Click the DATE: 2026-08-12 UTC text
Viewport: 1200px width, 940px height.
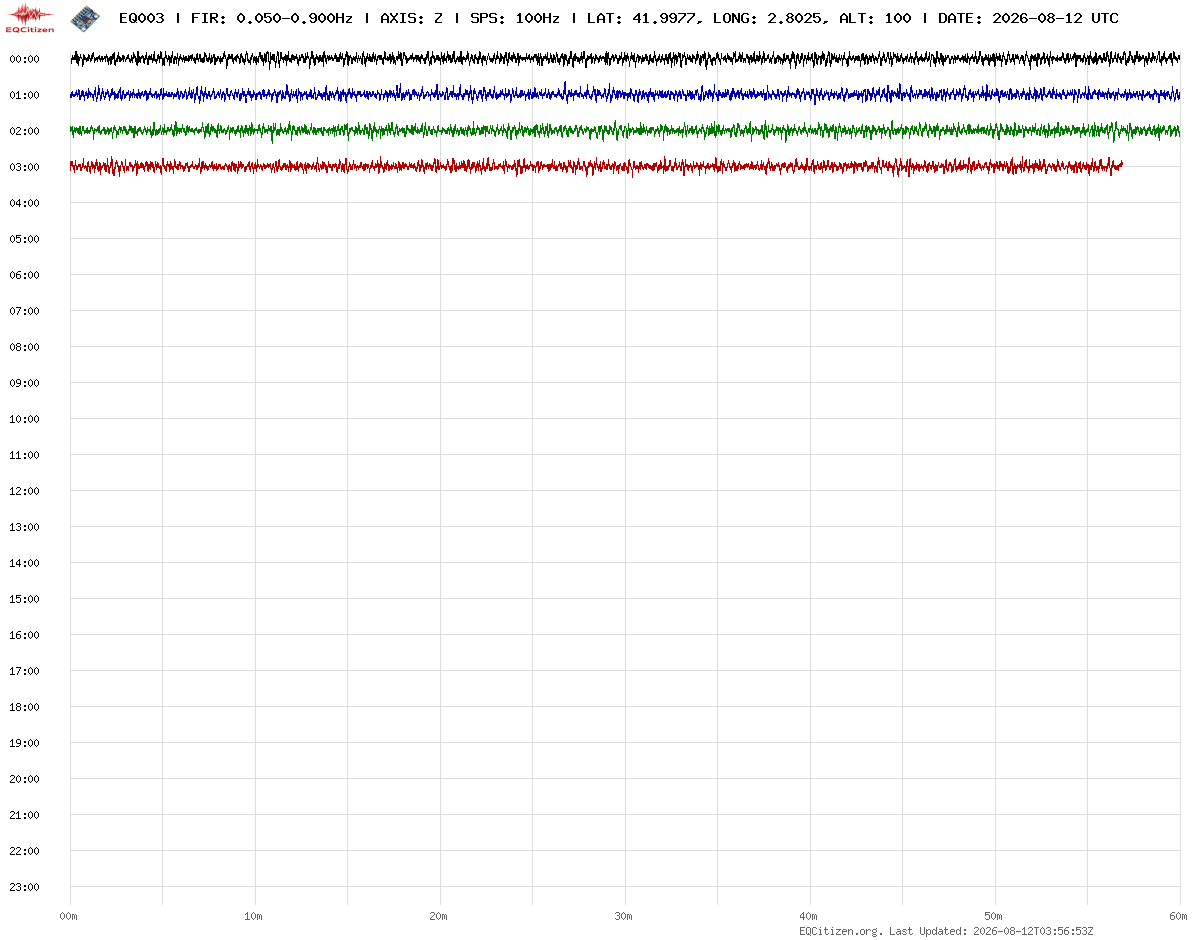1028,18
